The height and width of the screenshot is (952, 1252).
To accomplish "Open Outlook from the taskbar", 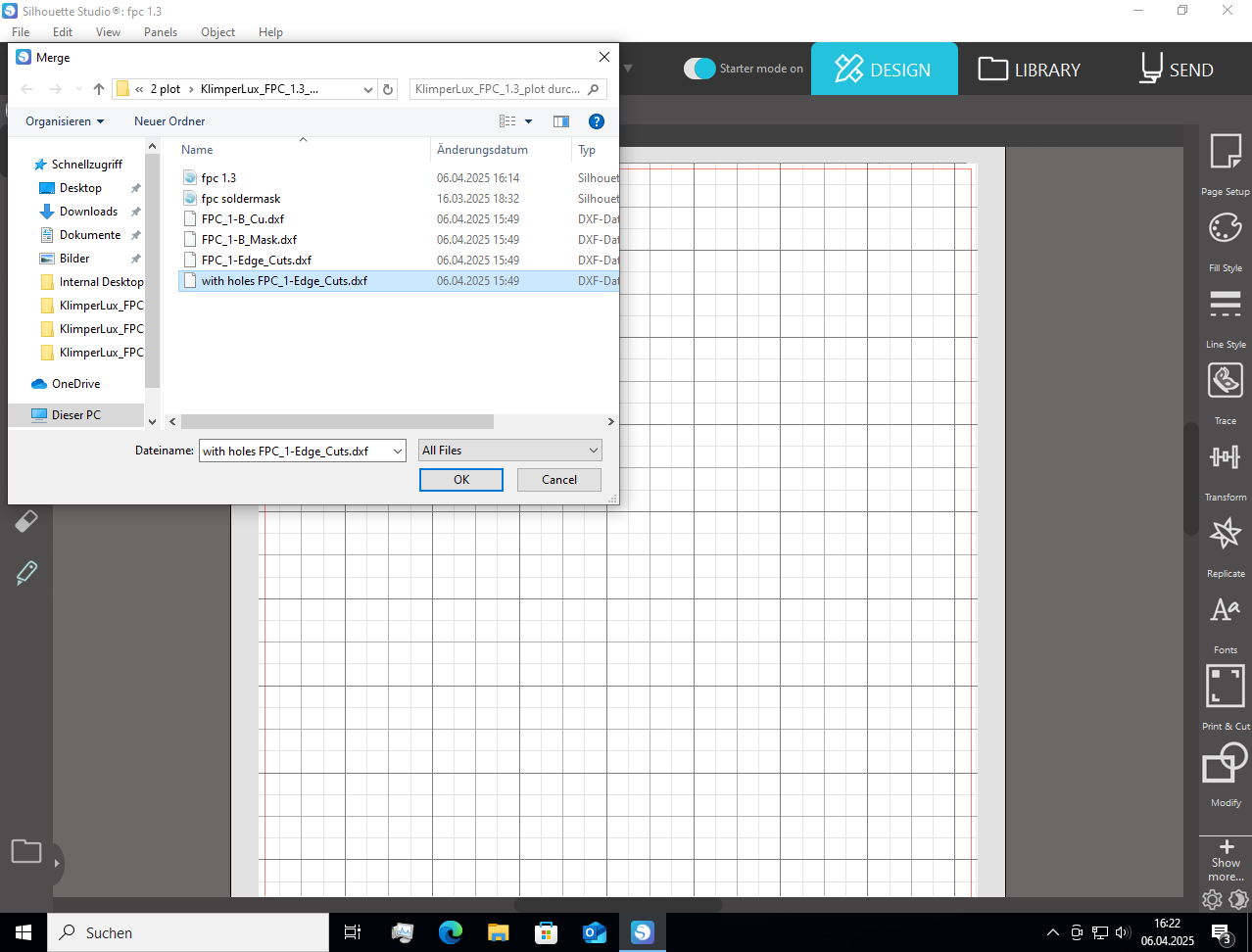I will 595,932.
